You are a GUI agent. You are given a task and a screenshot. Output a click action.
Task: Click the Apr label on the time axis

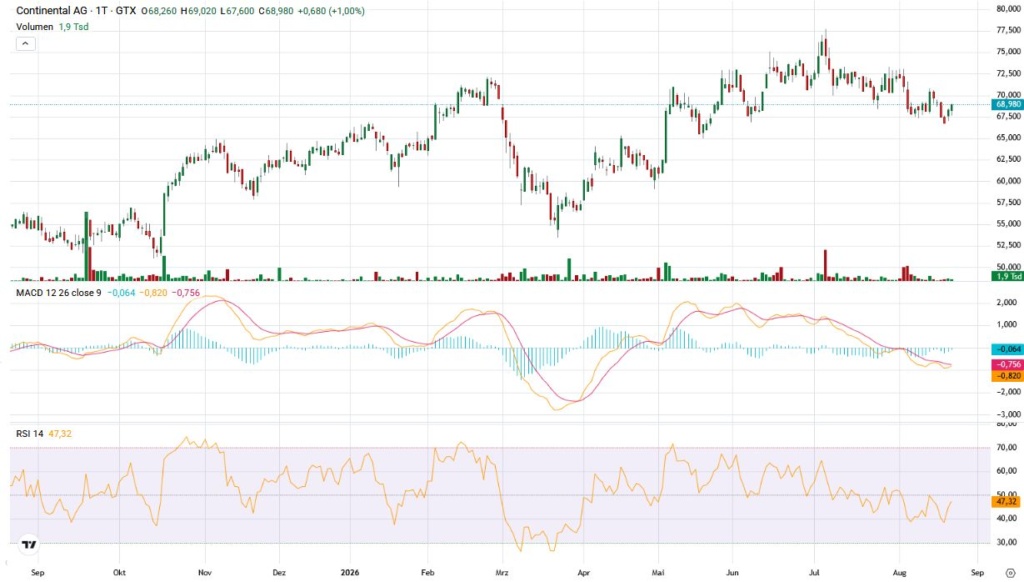(x=584, y=572)
